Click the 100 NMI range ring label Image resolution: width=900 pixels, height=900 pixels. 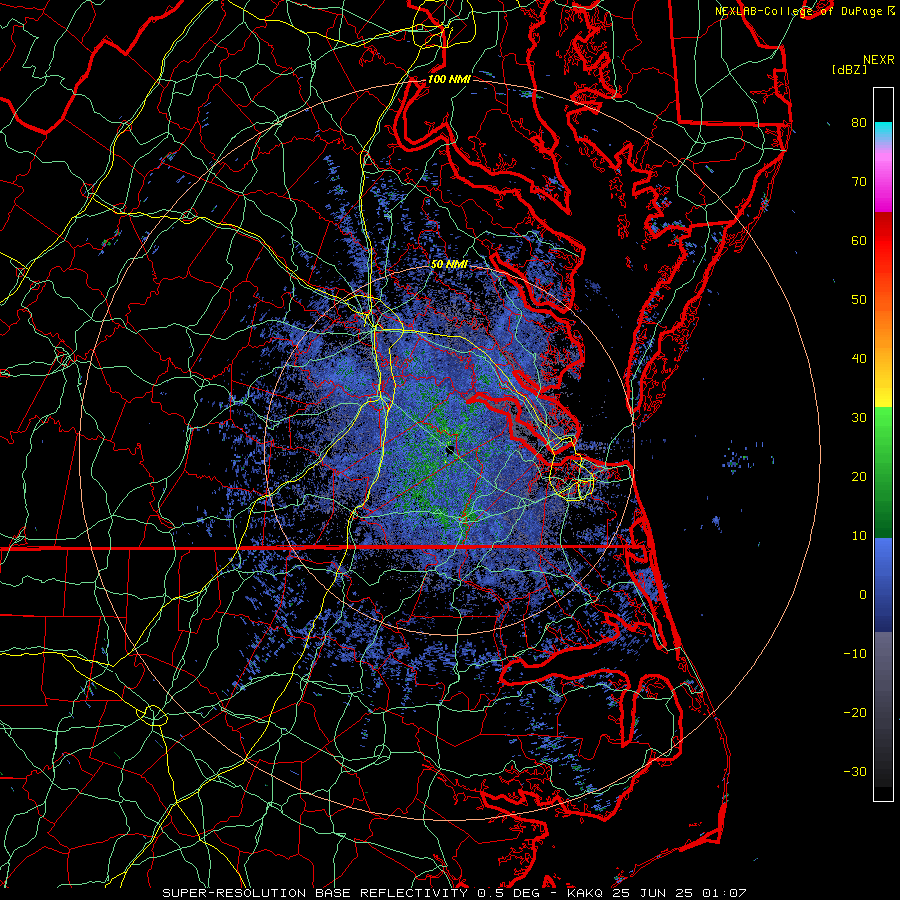coord(449,79)
